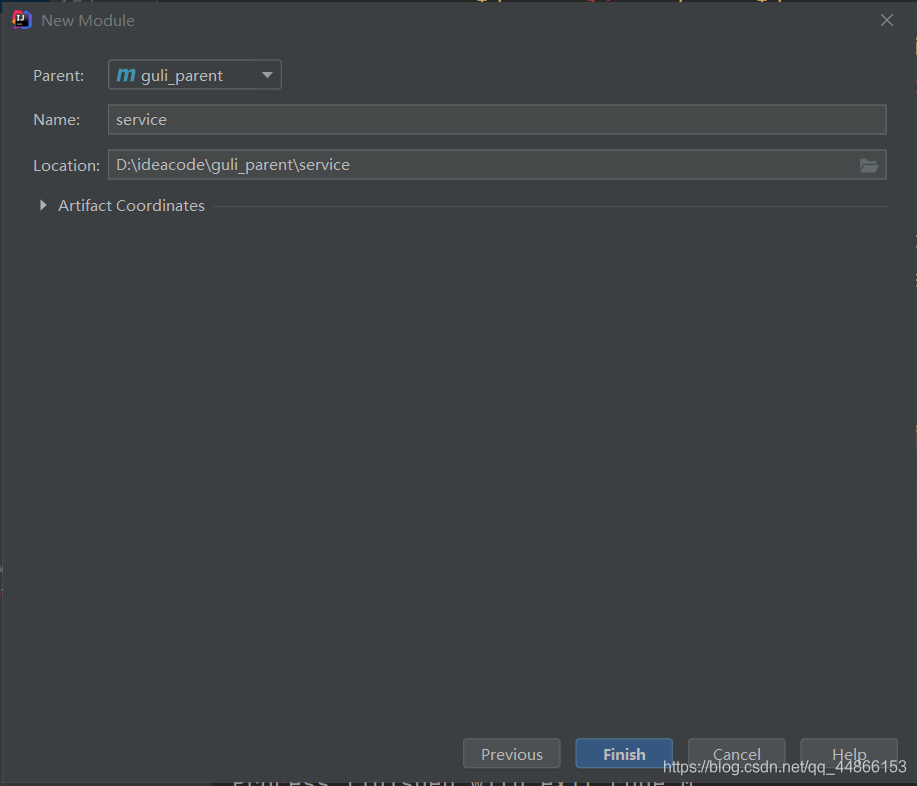
Task: Click the Previous button
Action: [x=512, y=754]
